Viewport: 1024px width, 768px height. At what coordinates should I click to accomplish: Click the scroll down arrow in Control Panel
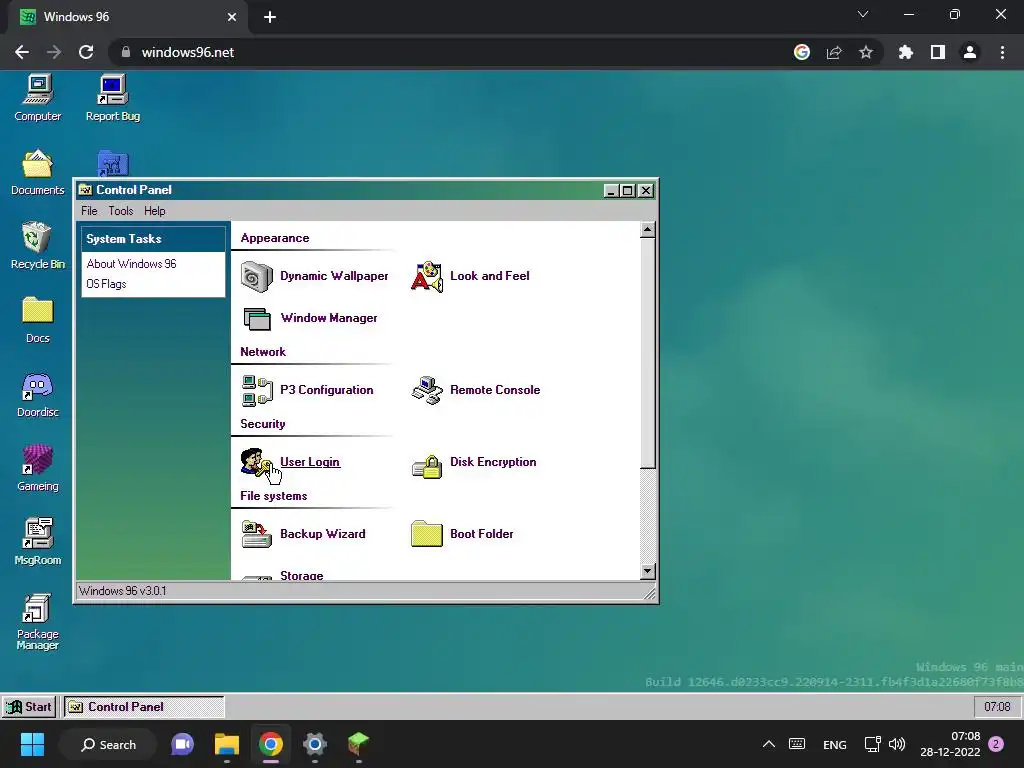[x=647, y=571]
